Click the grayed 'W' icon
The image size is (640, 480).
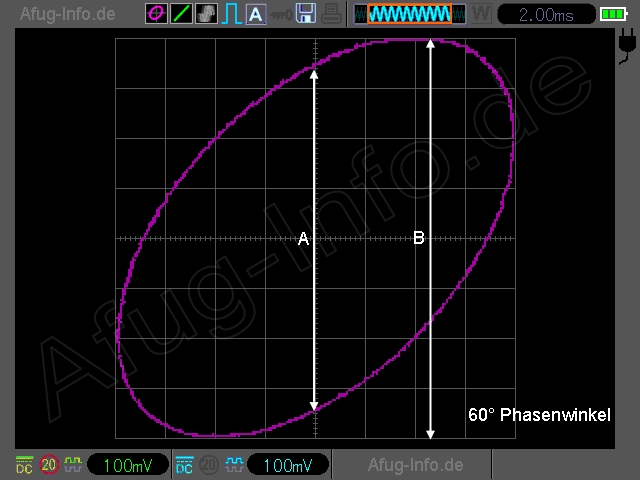coord(481,14)
